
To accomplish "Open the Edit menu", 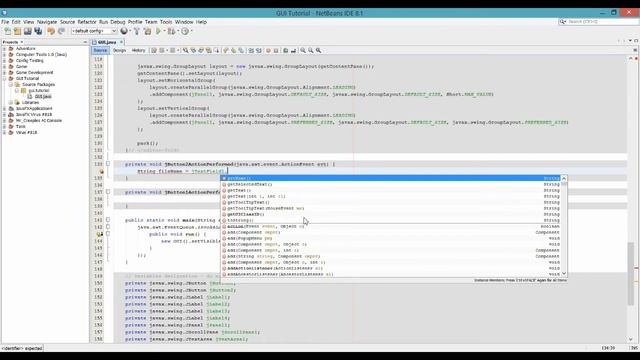I will pyautogui.click(x=16, y=22).
